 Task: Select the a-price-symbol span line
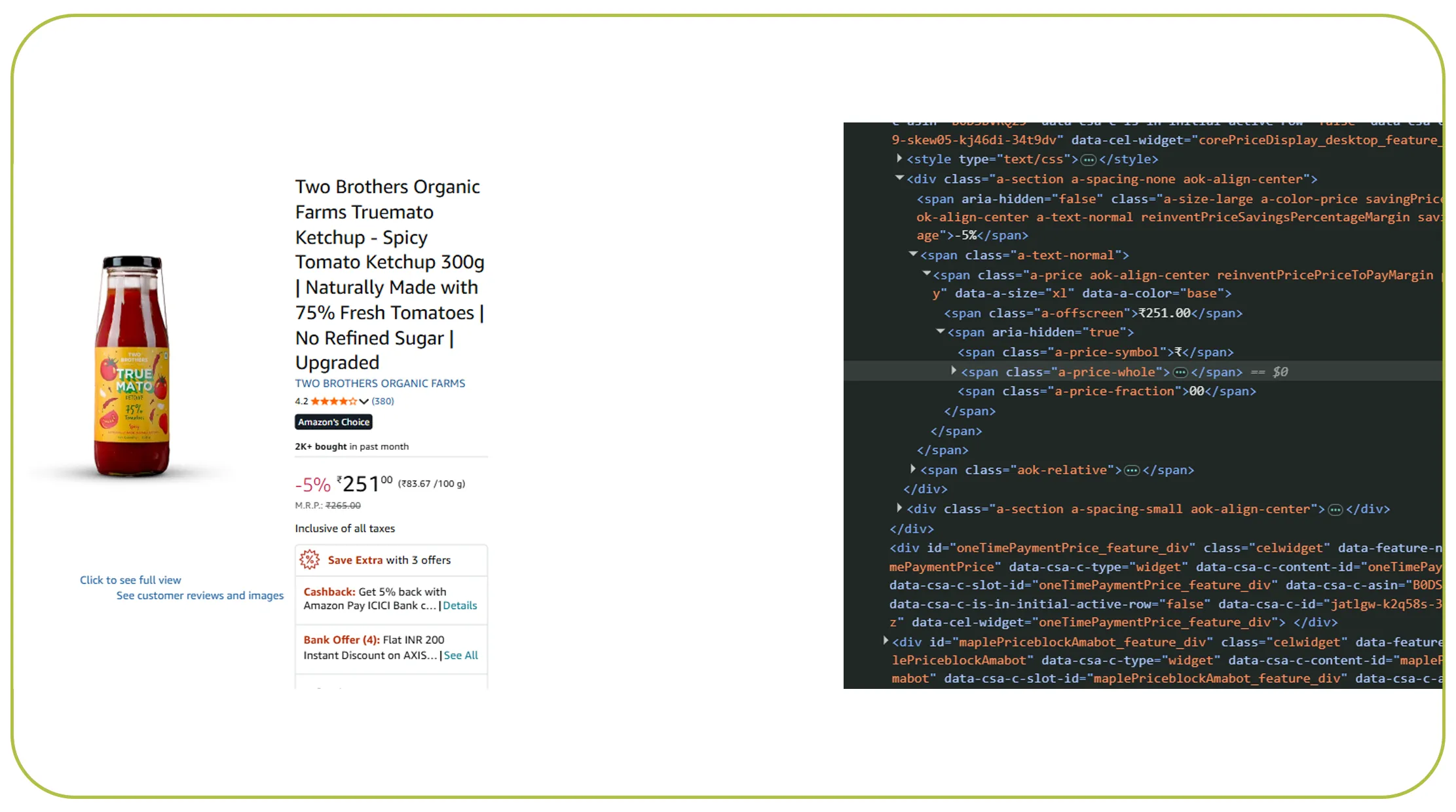[x=1095, y=352]
